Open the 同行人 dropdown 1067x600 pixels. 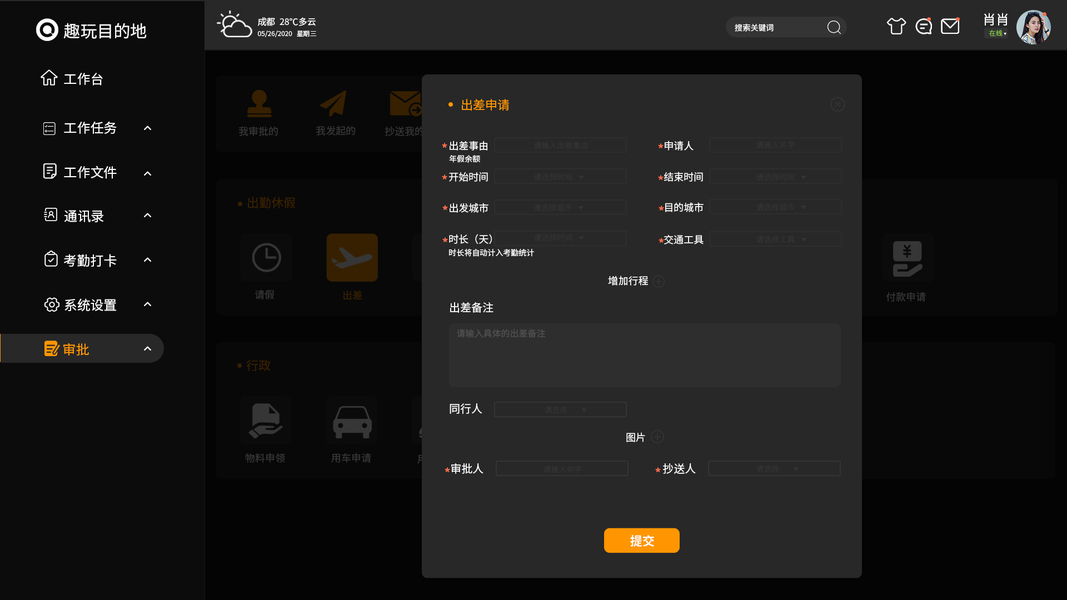(560, 410)
